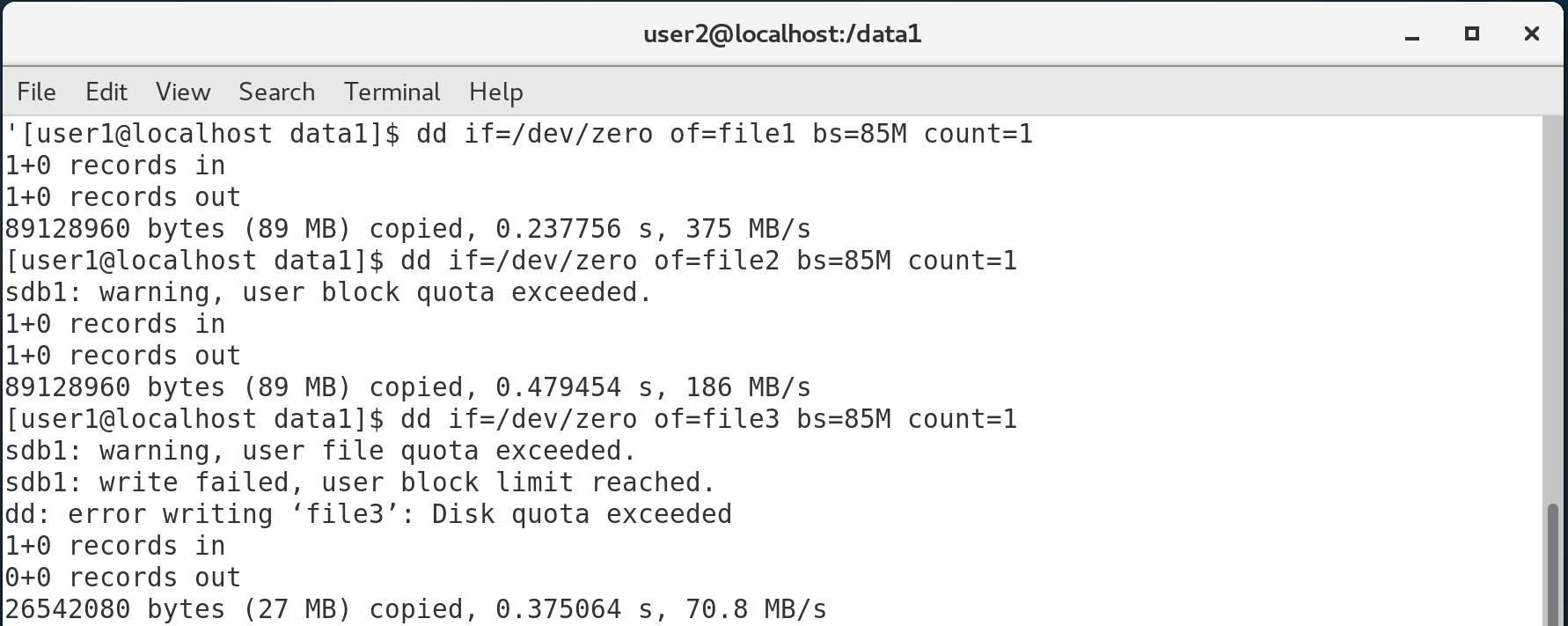Click the dd command writing file2
Image resolution: width=1568 pixels, height=626 pixels.
coord(708,261)
